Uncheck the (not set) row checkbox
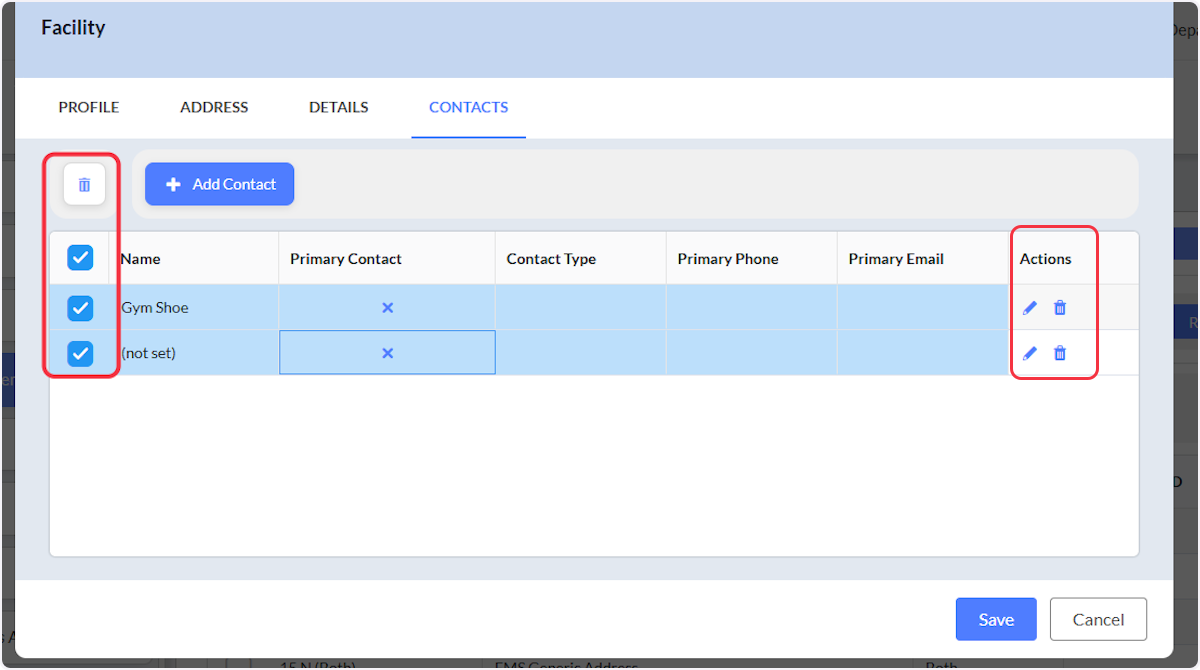This screenshot has height=670, width=1200. tap(80, 353)
